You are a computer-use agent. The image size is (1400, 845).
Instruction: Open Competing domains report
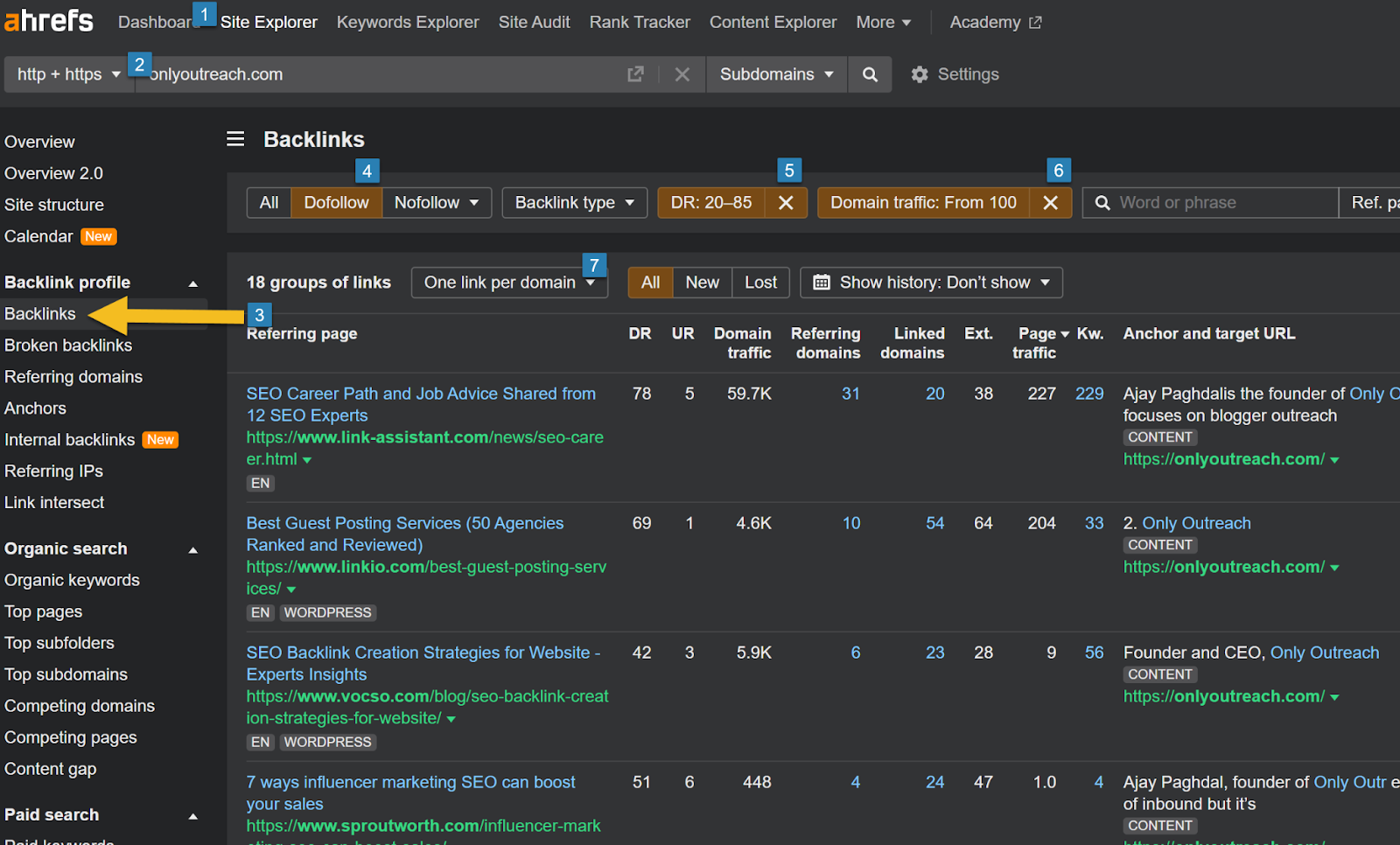(80, 707)
